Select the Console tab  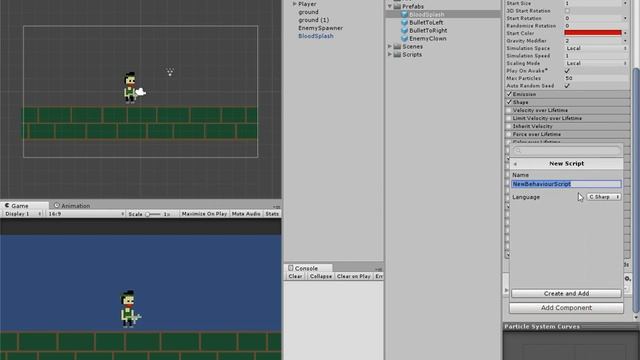pos(308,268)
